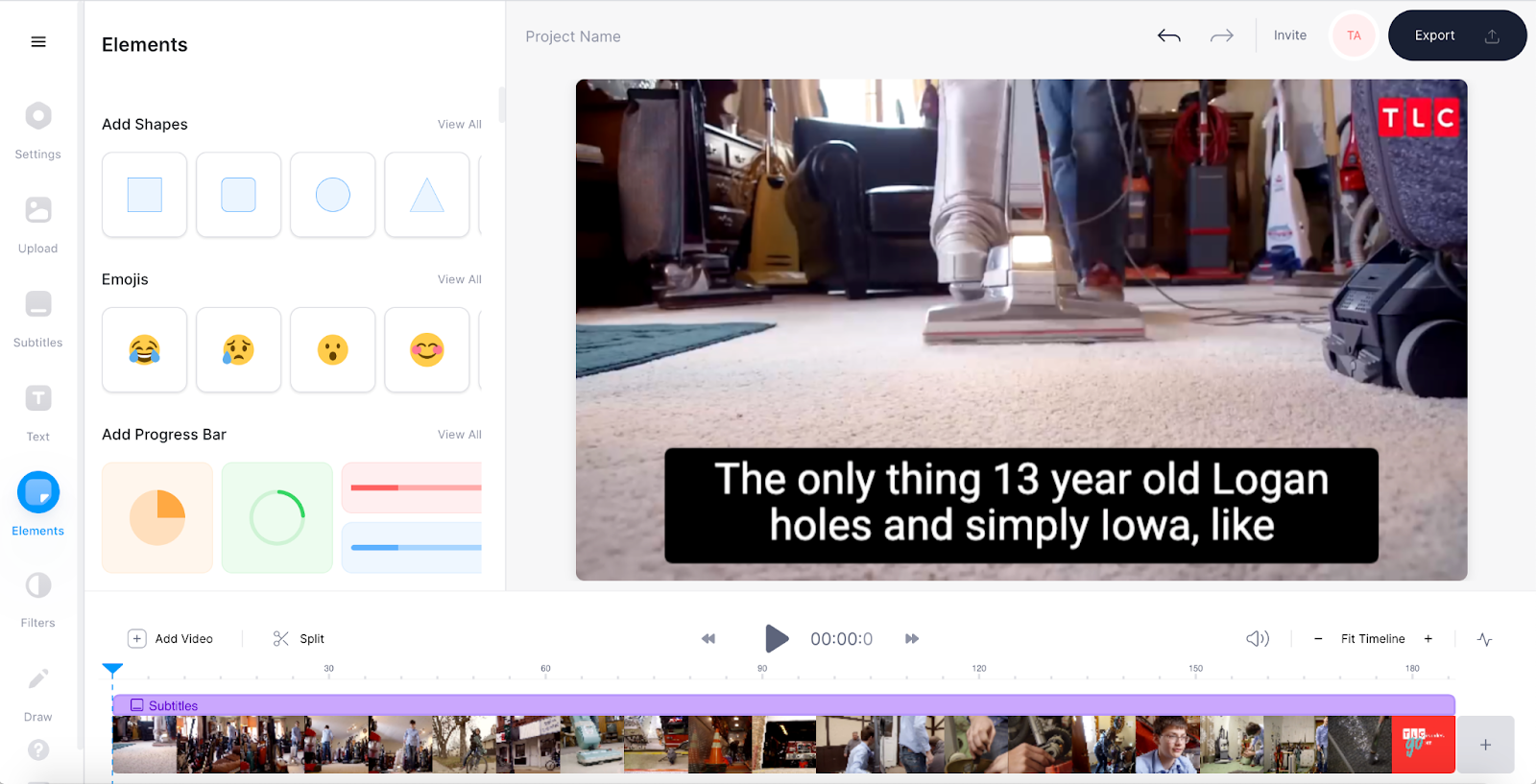This screenshot has width=1536, height=784.
Task: Add the red line progress bar
Action: pos(412,487)
